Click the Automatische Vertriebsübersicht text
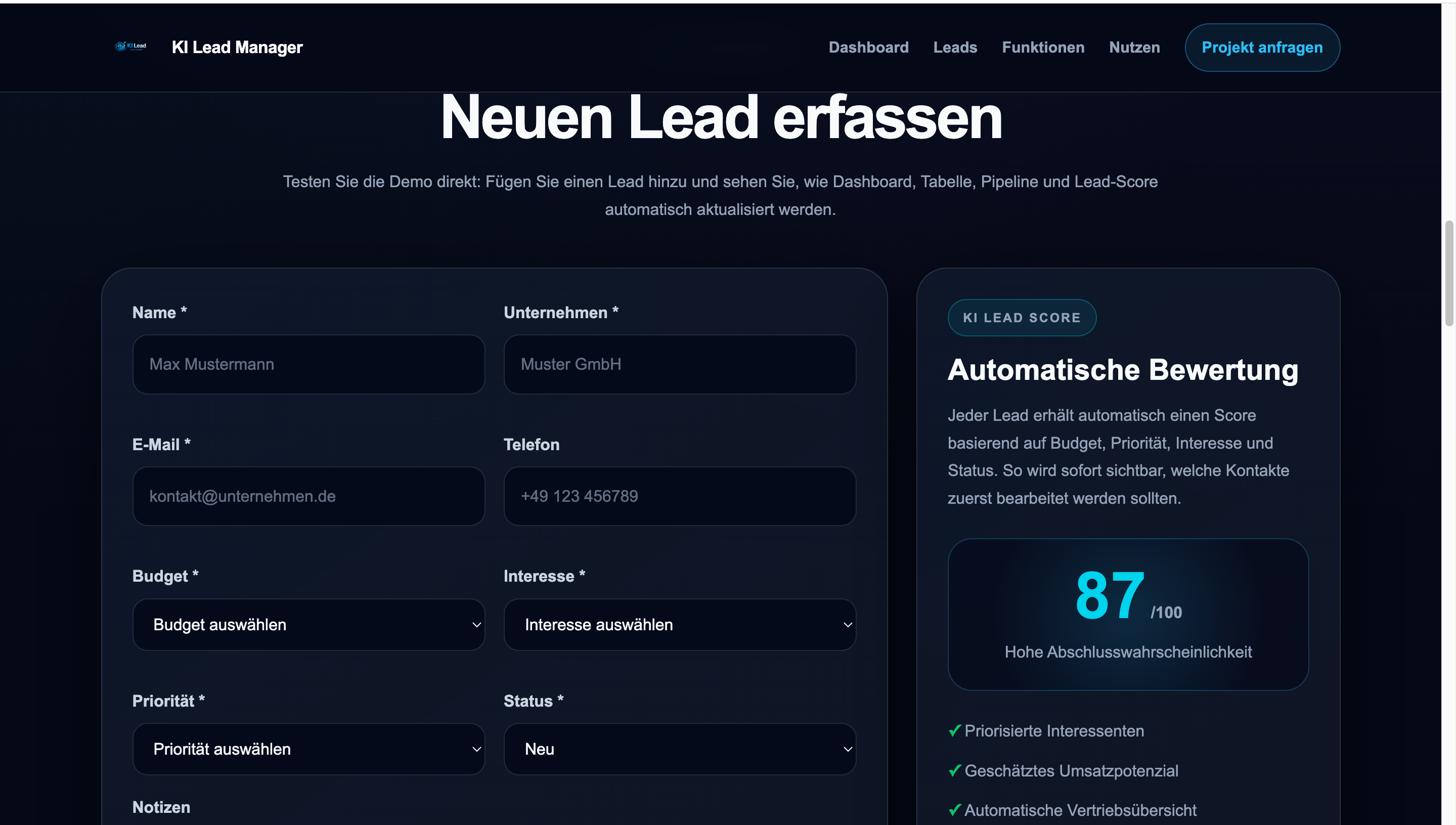 1080,810
